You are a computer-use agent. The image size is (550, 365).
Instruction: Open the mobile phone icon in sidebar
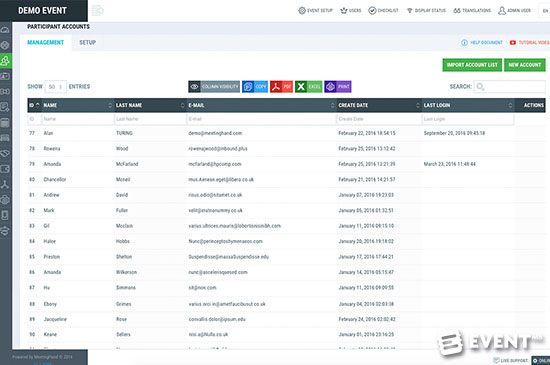(5, 215)
